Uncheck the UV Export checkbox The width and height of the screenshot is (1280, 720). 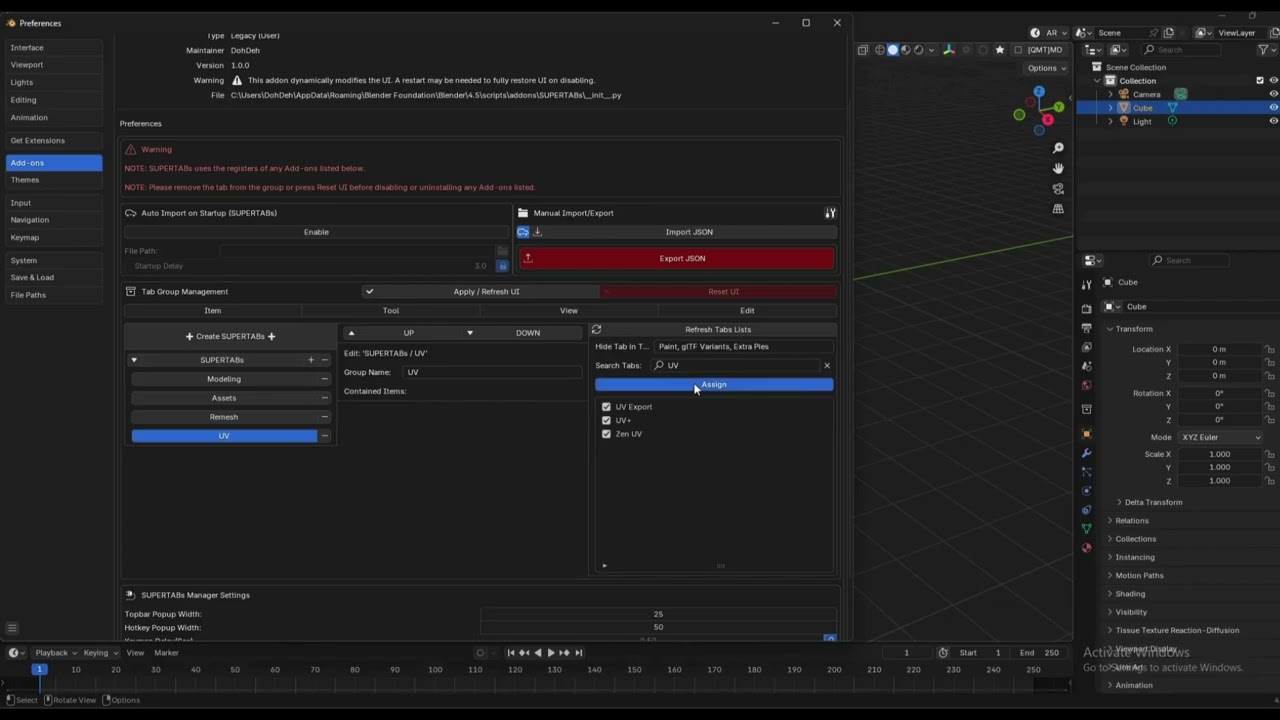coord(606,407)
